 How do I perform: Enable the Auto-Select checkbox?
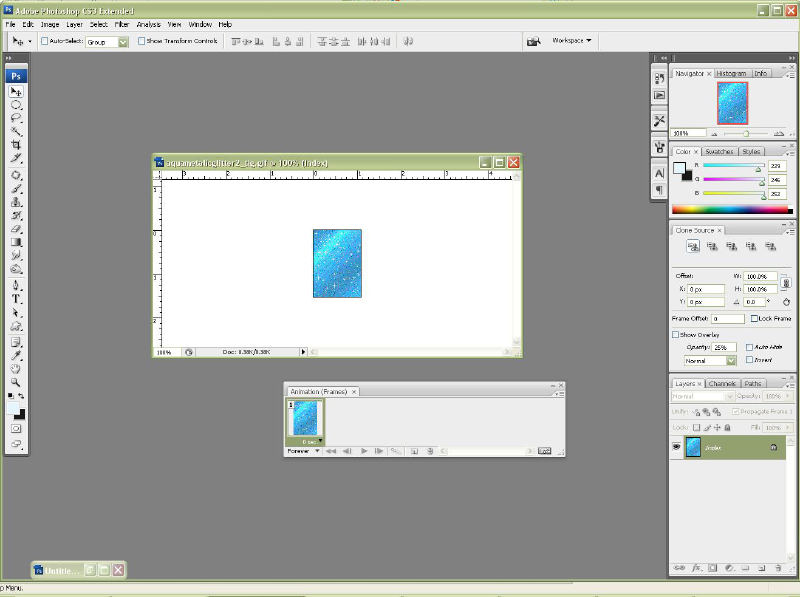point(44,42)
